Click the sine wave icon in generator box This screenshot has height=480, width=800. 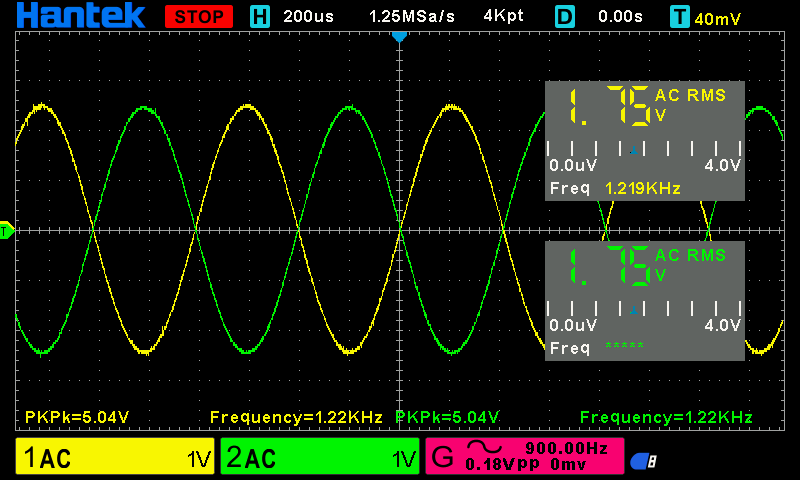(484, 447)
